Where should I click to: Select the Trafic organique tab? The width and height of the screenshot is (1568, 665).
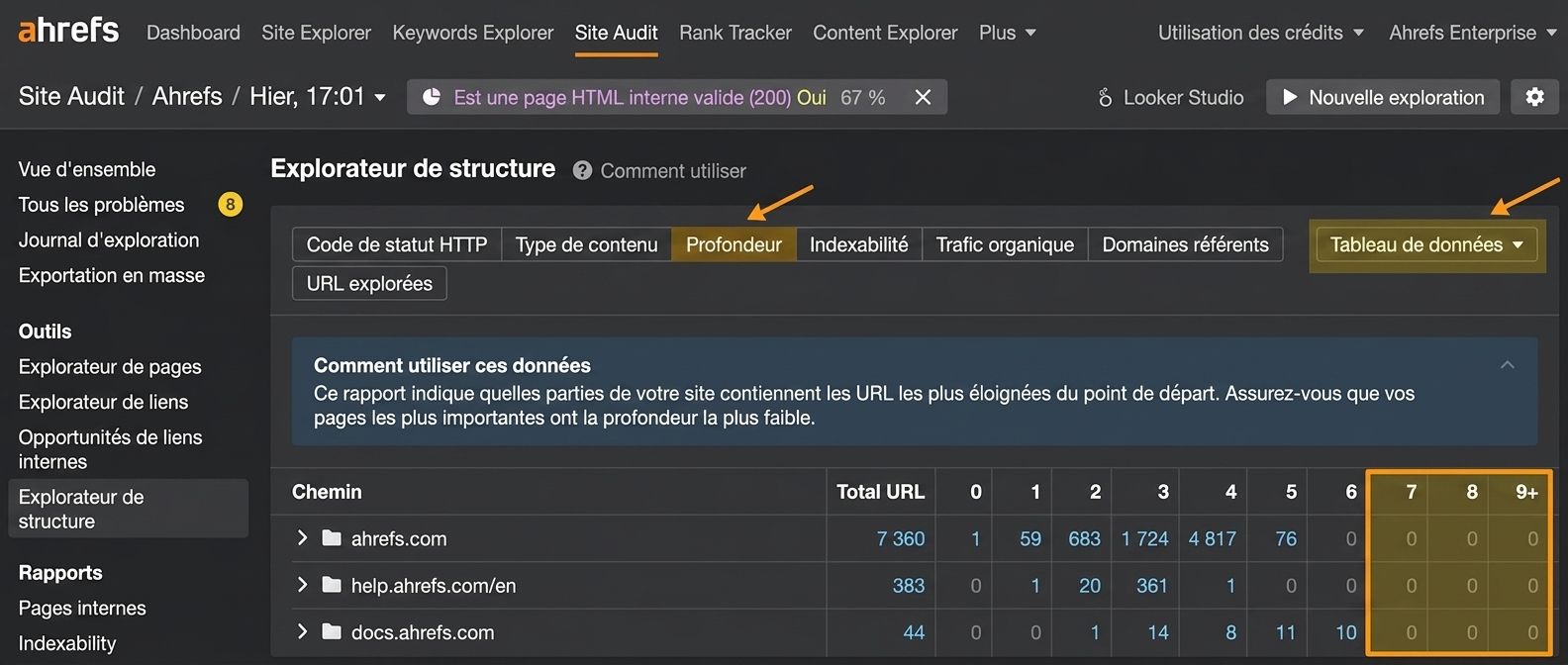[1005, 244]
